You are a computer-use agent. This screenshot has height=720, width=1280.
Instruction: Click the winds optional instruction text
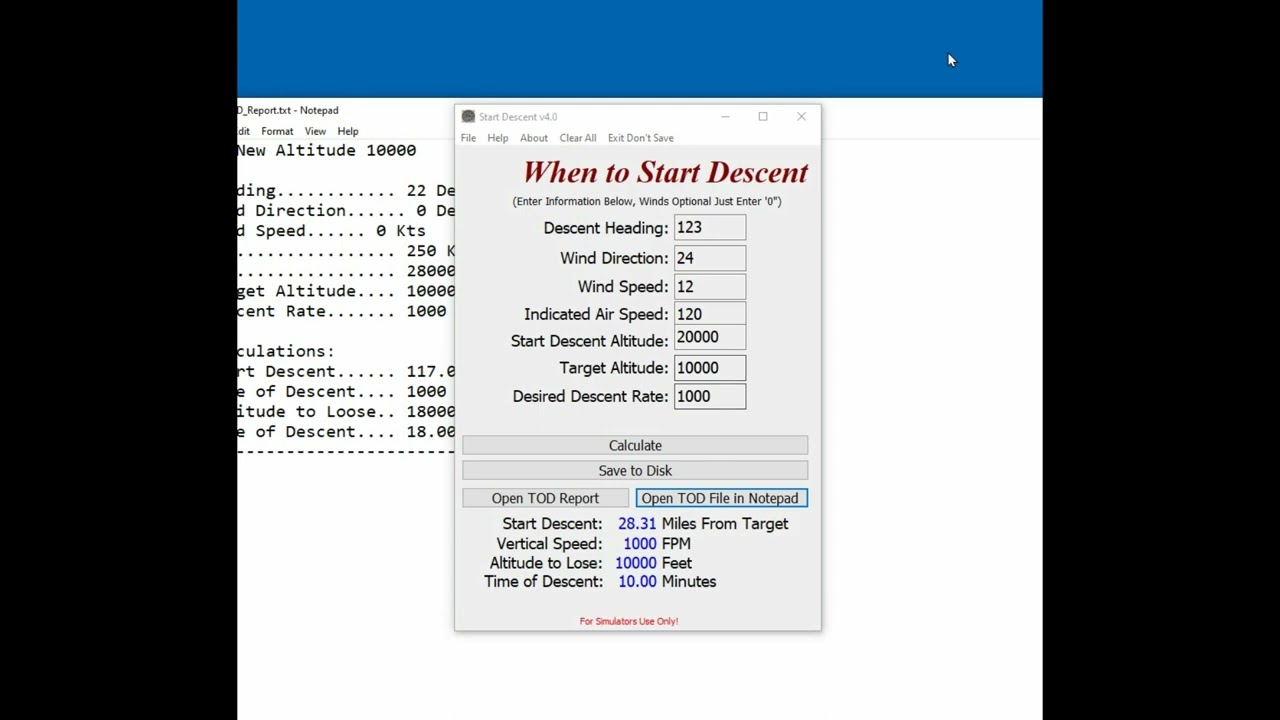coord(647,201)
